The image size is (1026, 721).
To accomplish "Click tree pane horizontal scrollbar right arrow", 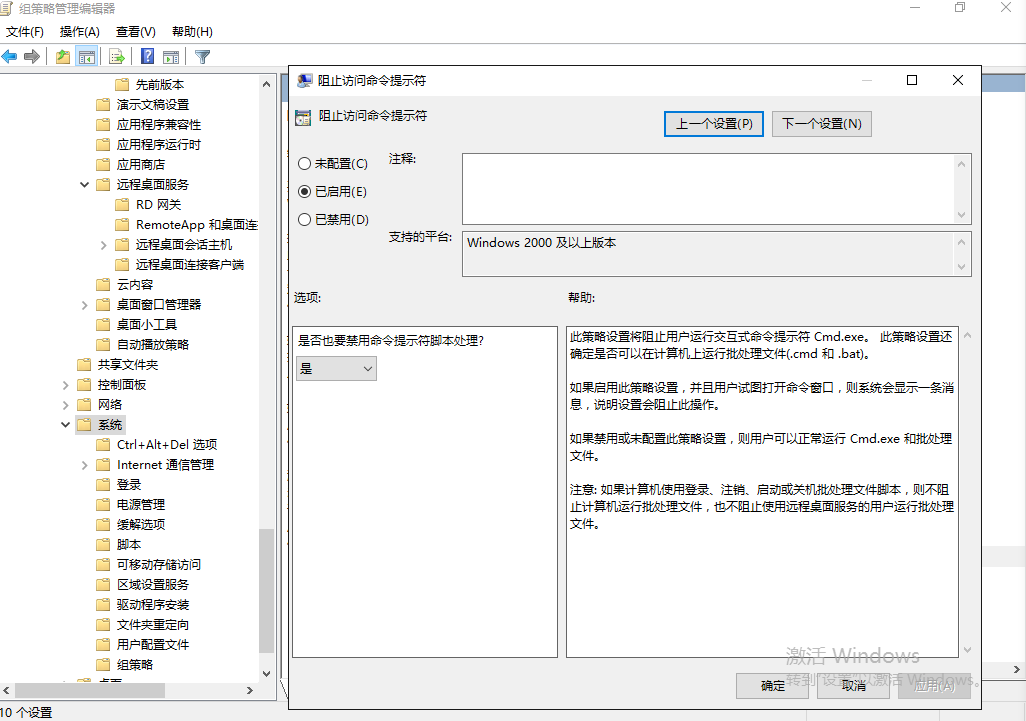I will (249, 690).
